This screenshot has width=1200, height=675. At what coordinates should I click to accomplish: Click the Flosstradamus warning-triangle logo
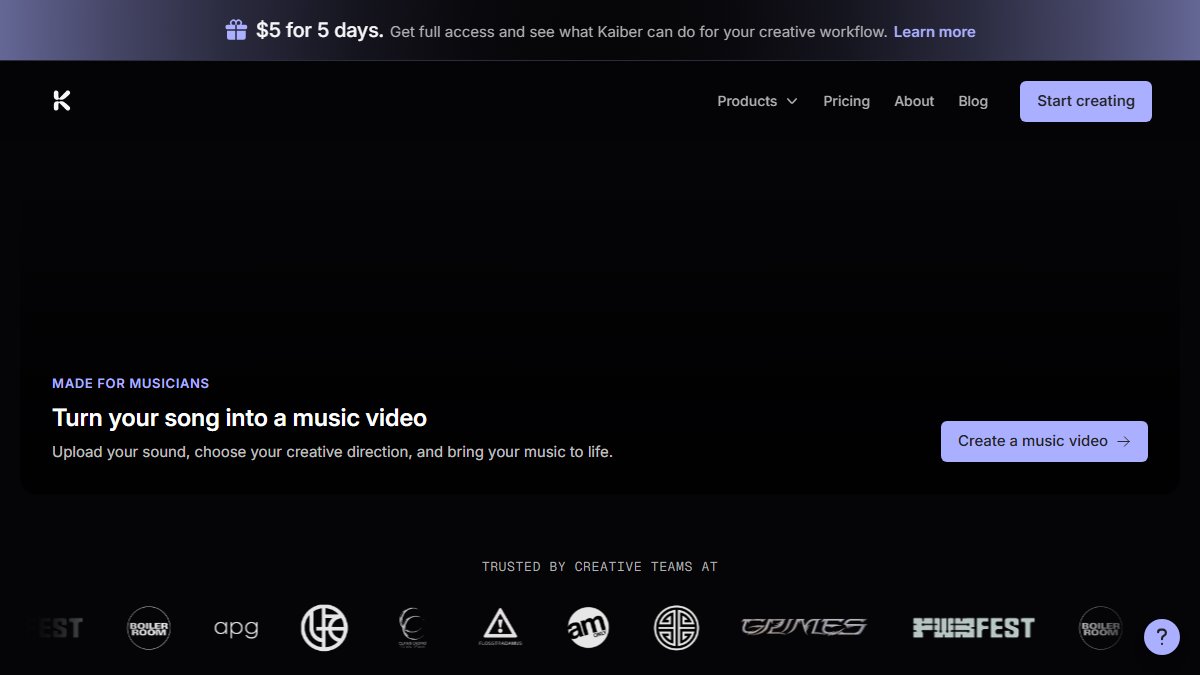tap(498, 628)
